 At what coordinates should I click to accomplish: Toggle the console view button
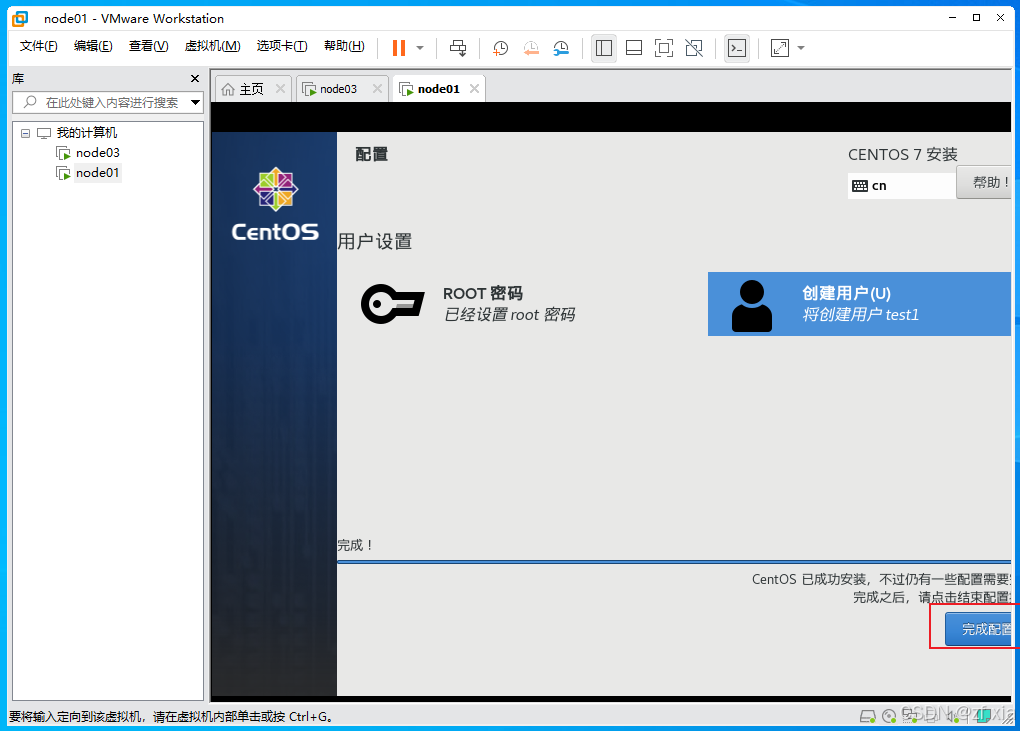(x=737, y=47)
